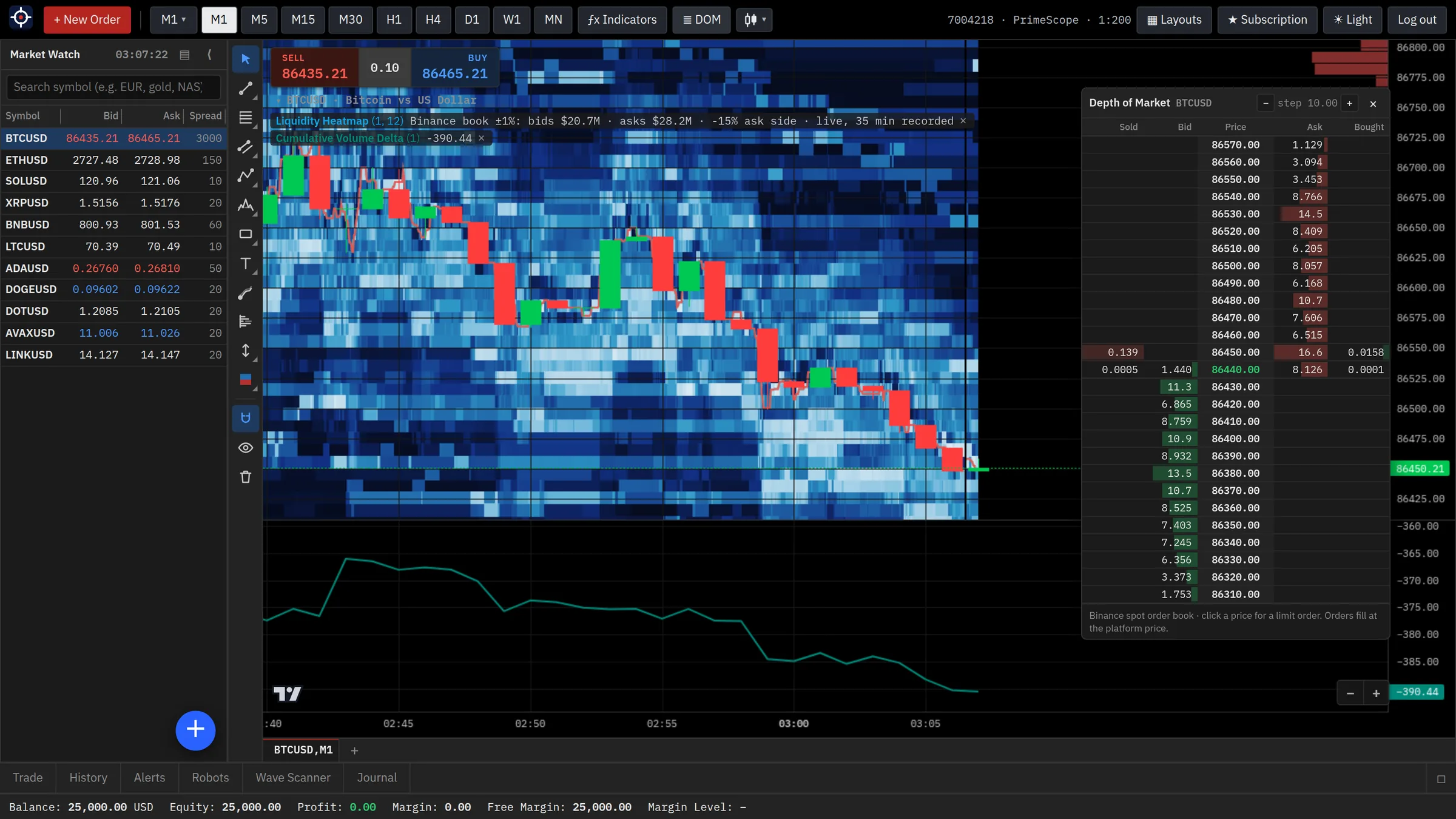The width and height of the screenshot is (1456, 819).
Task: Select the trend line drawing tool
Action: [245, 88]
